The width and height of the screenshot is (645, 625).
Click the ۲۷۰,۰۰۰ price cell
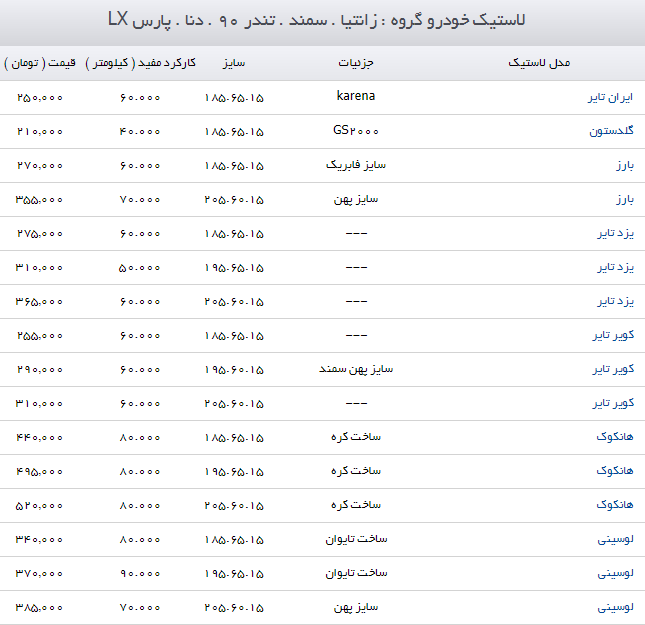coord(40,166)
